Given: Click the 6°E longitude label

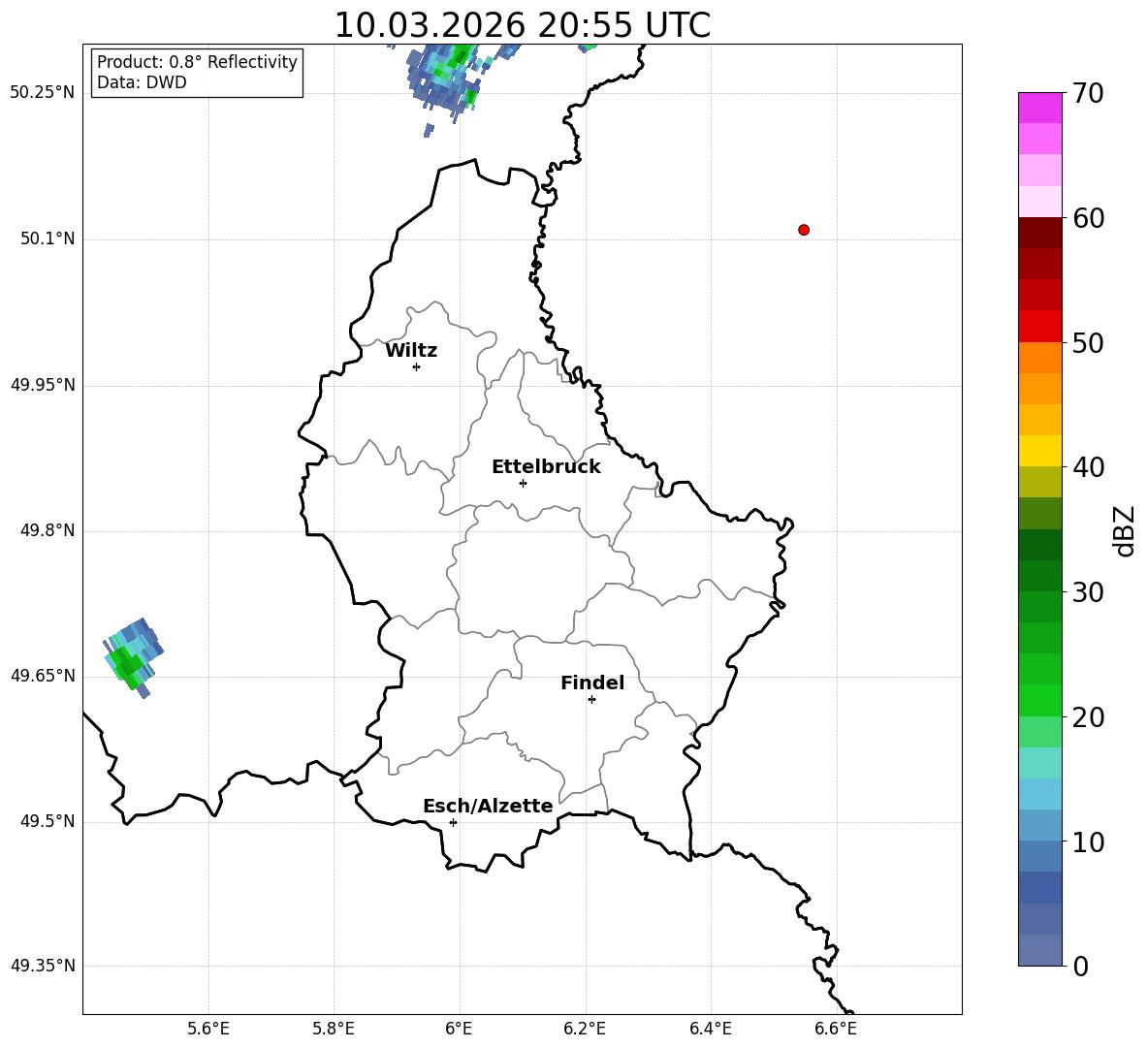Looking at the screenshot, I should [459, 1029].
